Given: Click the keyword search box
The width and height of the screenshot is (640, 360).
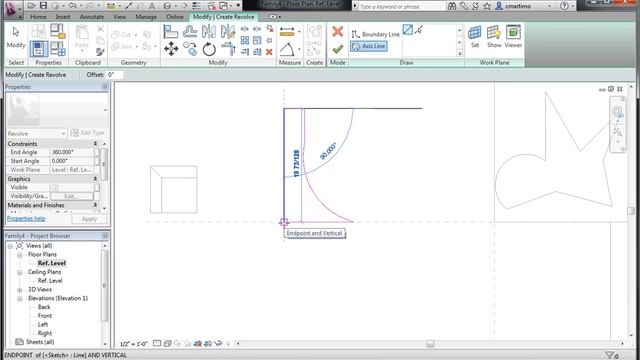Looking at the screenshot, I should point(402,6).
